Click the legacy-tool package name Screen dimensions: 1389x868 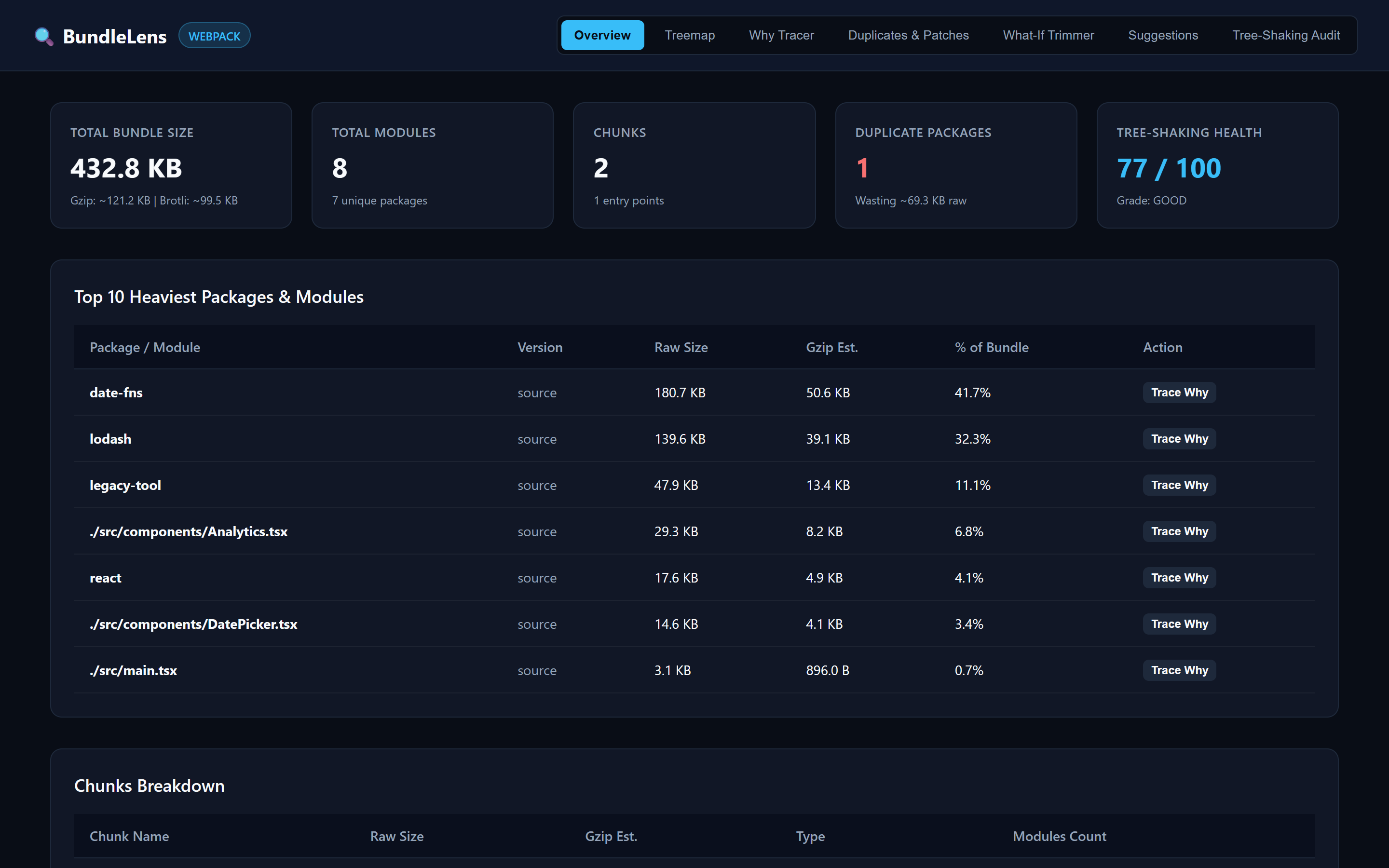[125, 485]
